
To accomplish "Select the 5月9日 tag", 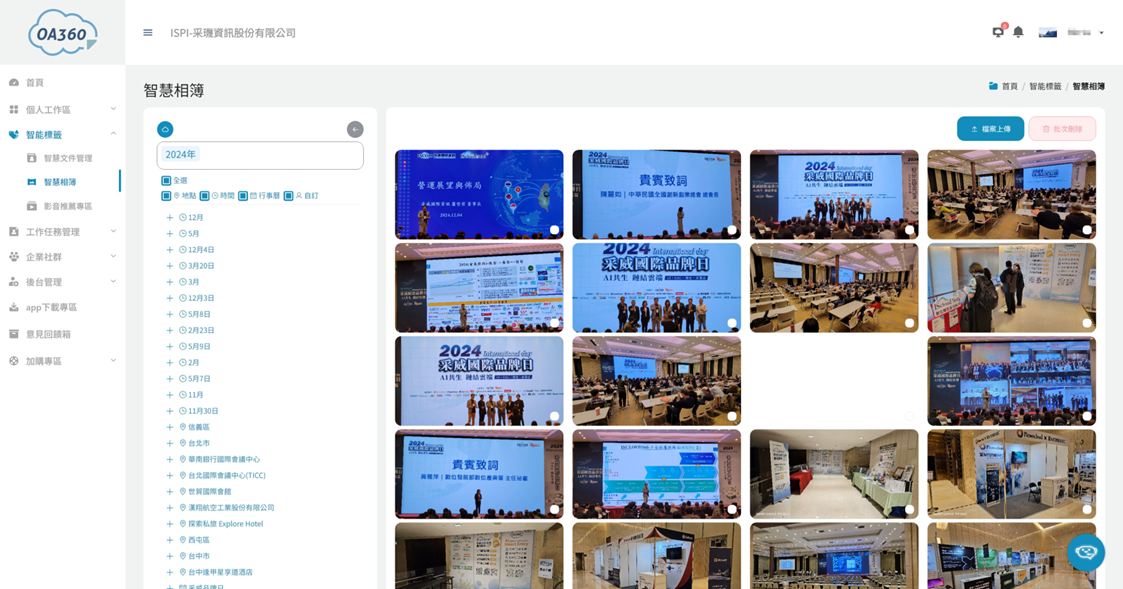I will tap(199, 347).
